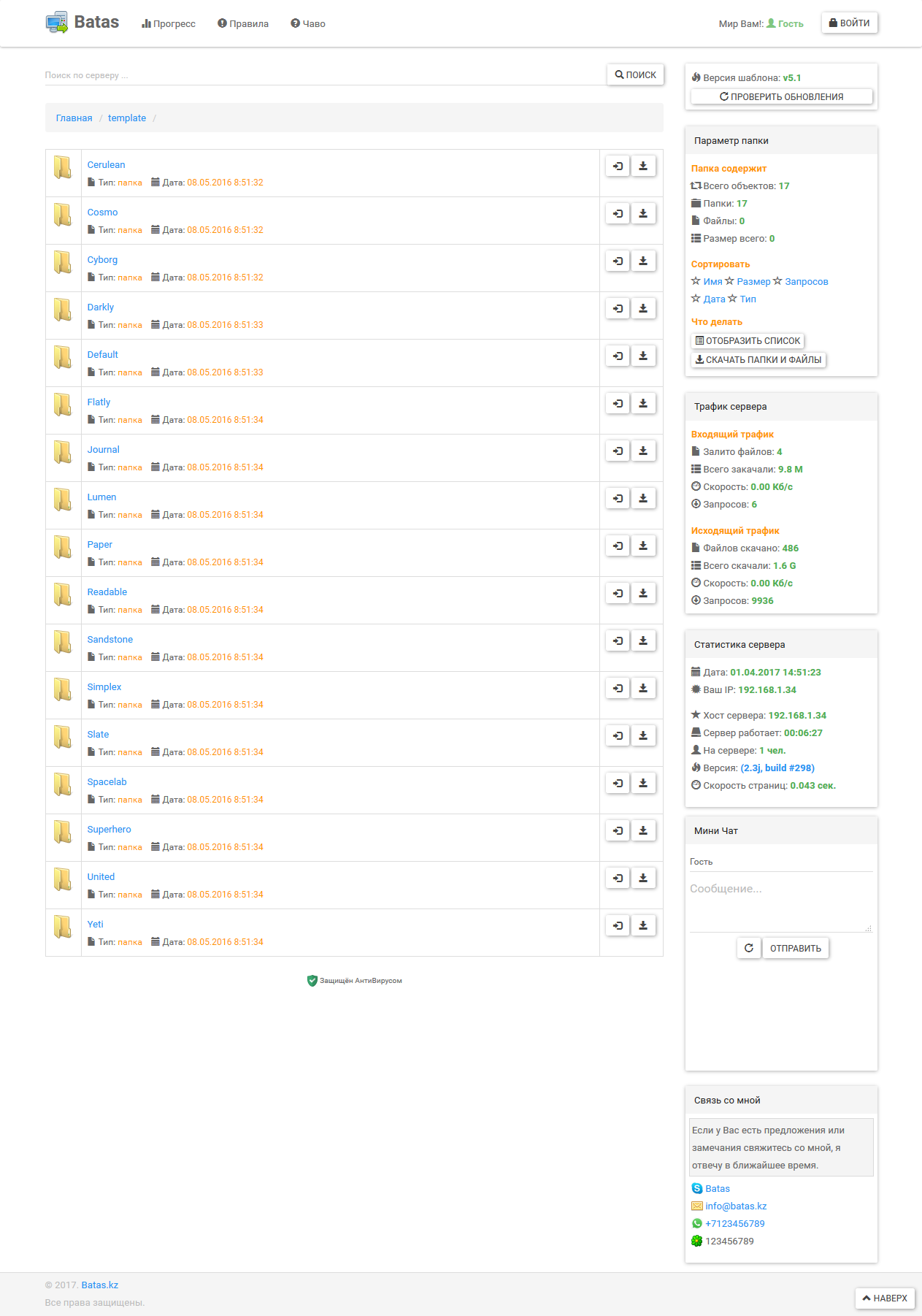Click the Сообщение chat text area
922x1316 pixels.
coord(780,906)
